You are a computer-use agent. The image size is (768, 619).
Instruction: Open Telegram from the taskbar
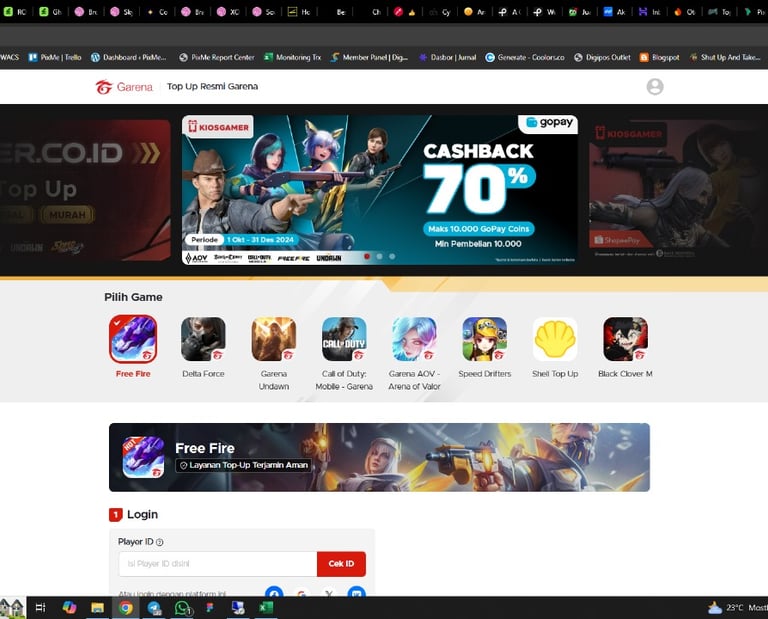[x=154, y=608]
